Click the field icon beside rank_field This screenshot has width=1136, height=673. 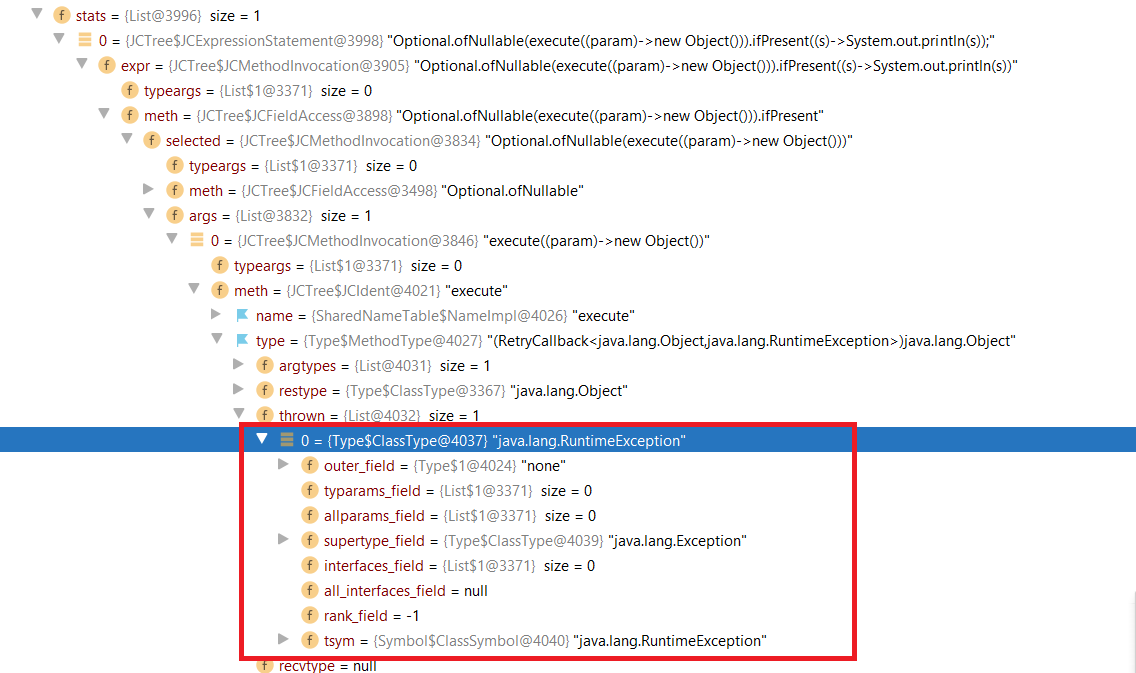click(x=309, y=615)
